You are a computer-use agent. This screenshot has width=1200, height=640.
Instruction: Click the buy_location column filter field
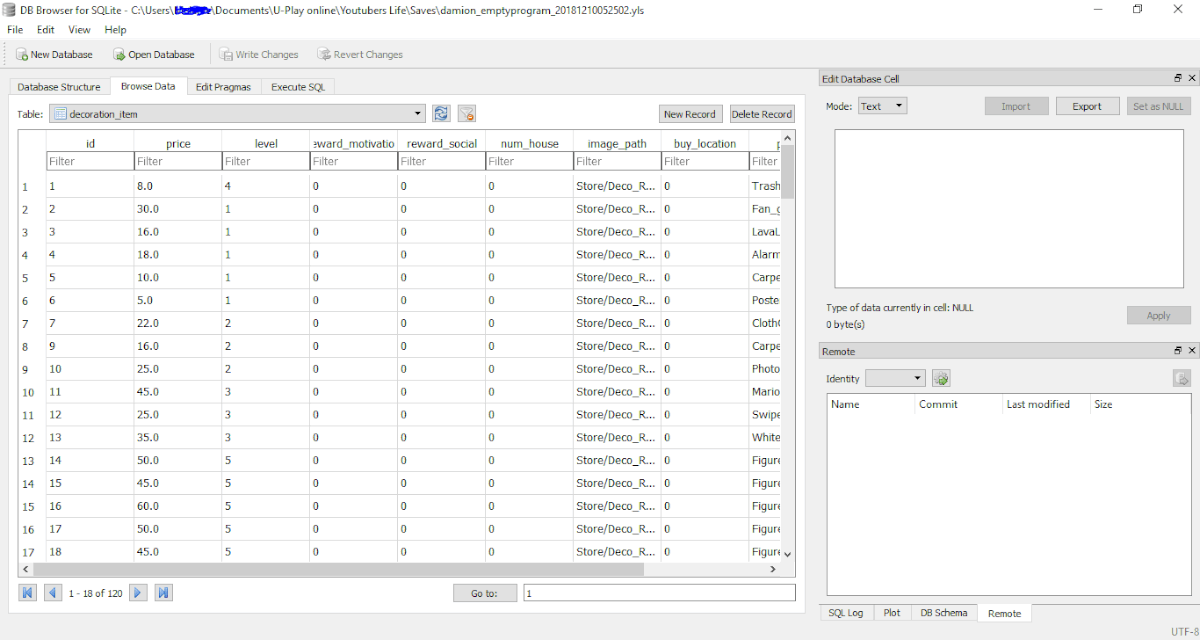[x=705, y=161]
